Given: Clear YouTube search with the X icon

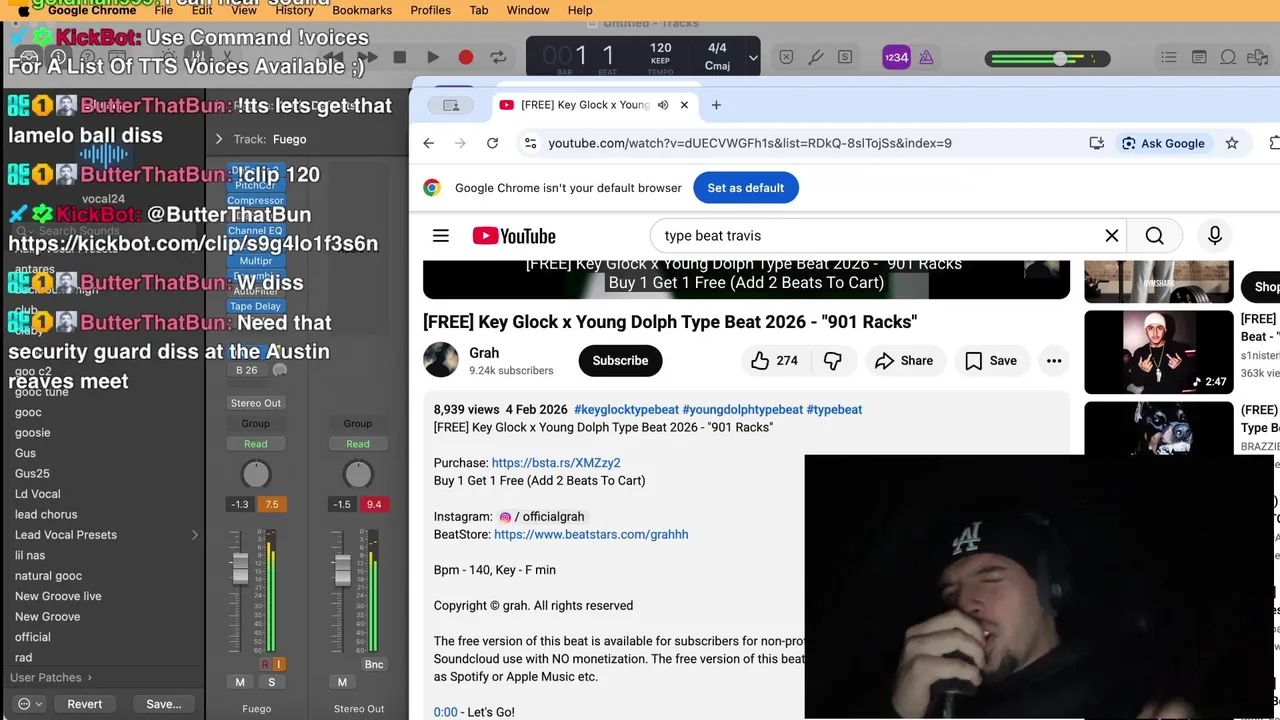Looking at the screenshot, I should (x=1112, y=236).
